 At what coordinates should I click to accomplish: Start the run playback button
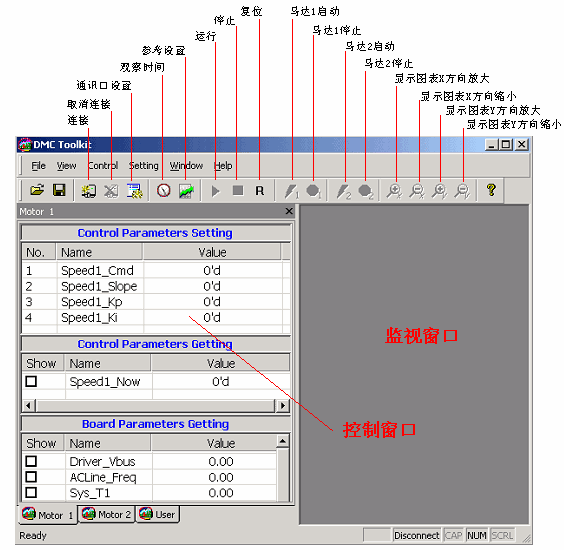[x=215, y=191]
